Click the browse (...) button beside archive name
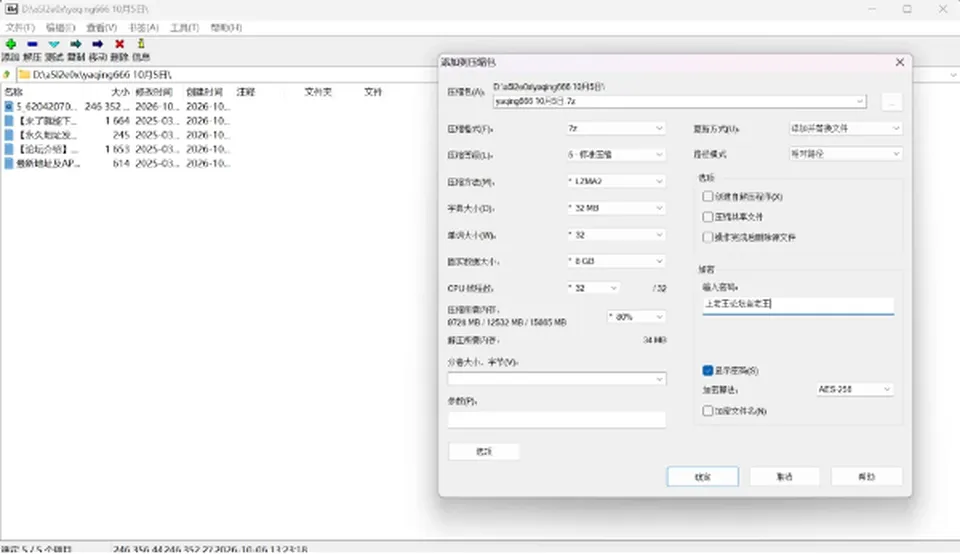Image resolution: width=960 pixels, height=554 pixels. click(891, 102)
